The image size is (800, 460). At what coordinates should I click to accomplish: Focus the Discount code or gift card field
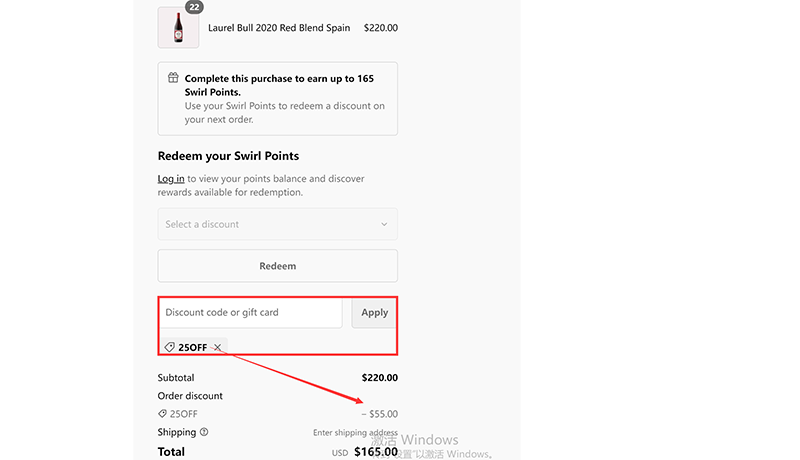[250, 313]
